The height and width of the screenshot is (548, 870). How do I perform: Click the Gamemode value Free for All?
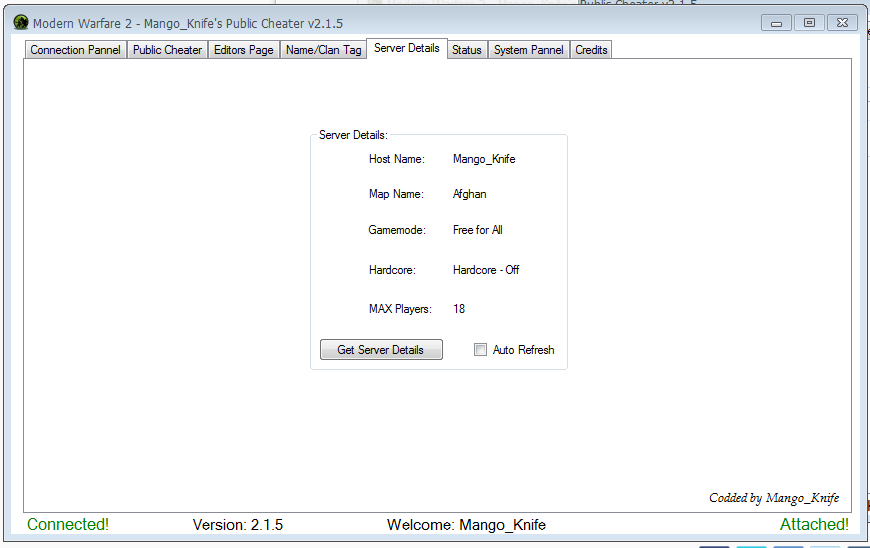pyautogui.click(x=478, y=230)
